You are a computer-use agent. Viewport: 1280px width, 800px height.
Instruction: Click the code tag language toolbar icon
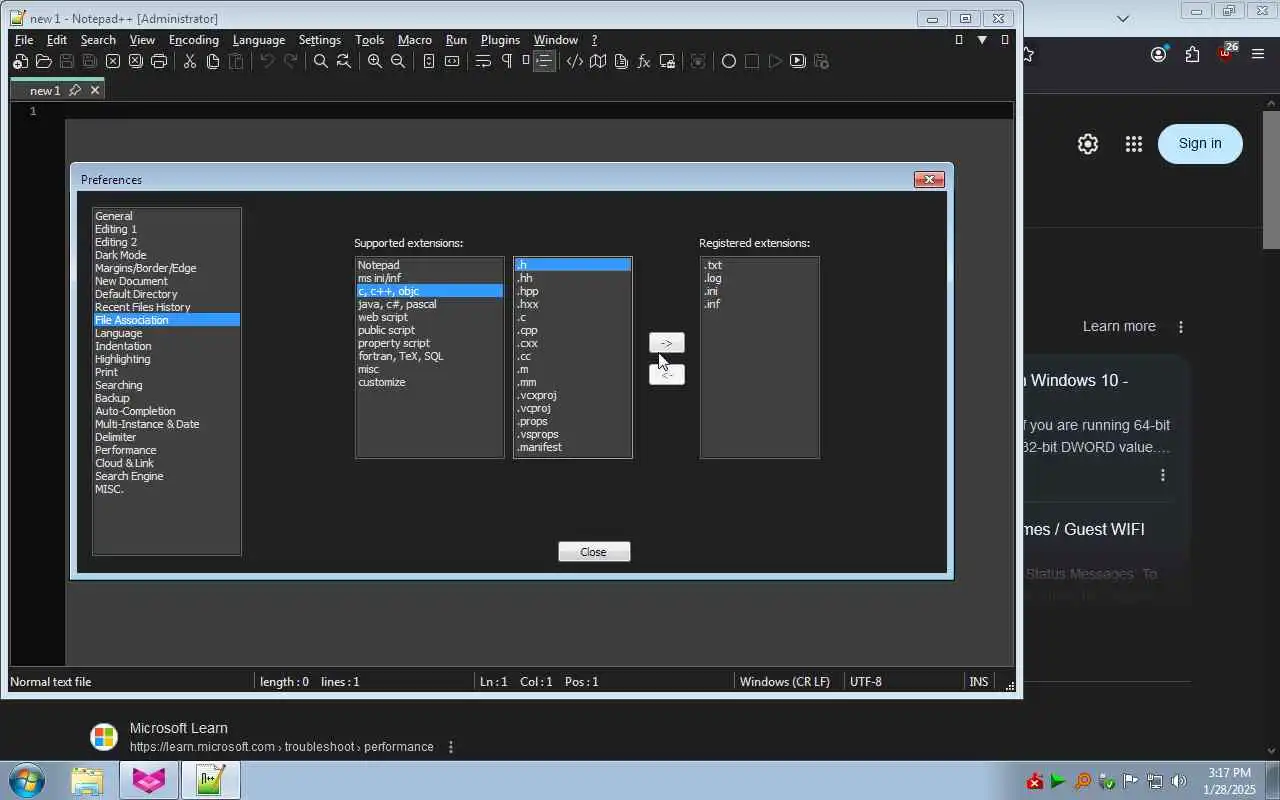click(575, 61)
